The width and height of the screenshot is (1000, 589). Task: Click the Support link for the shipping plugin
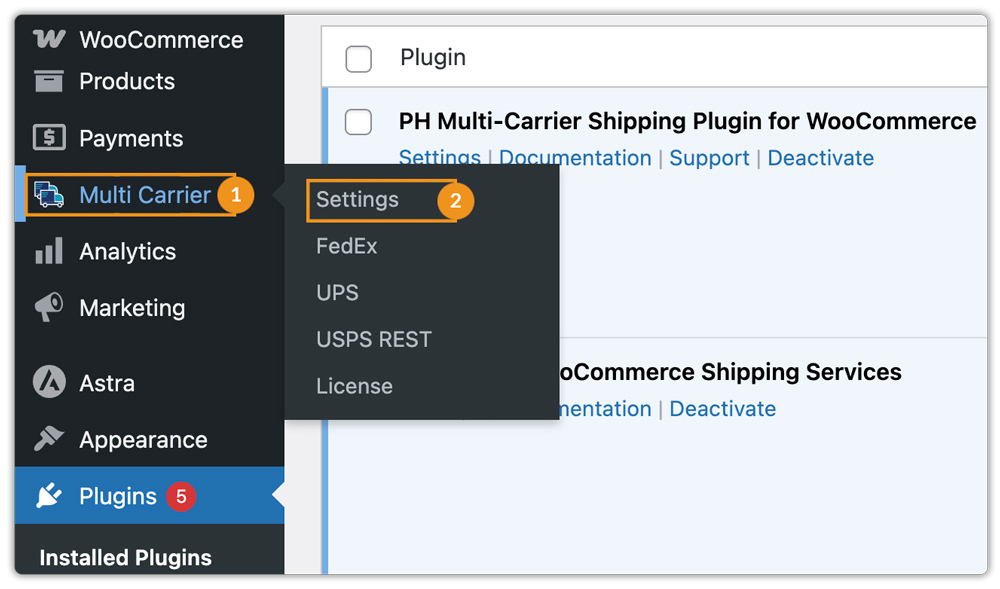tap(710, 158)
